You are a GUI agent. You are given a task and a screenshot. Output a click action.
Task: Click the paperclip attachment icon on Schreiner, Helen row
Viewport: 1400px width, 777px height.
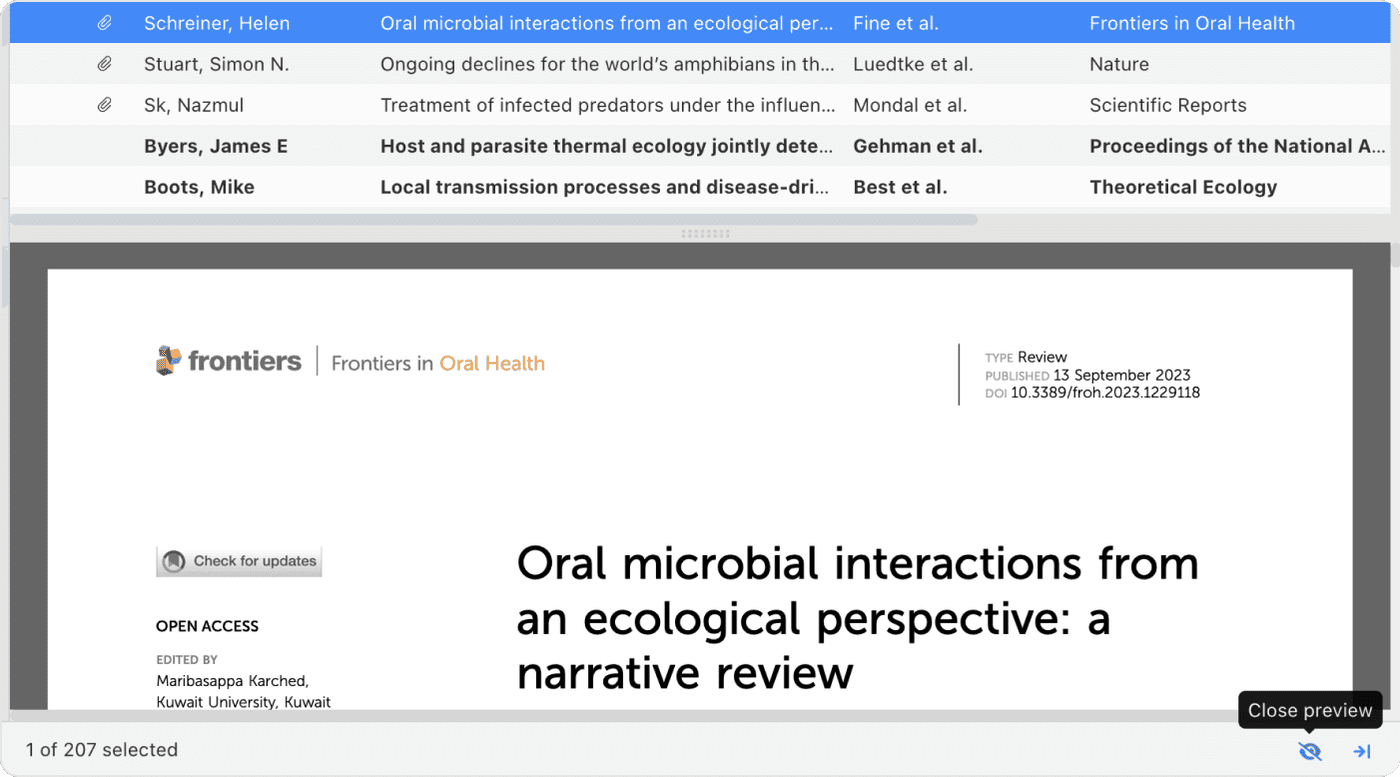click(107, 22)
